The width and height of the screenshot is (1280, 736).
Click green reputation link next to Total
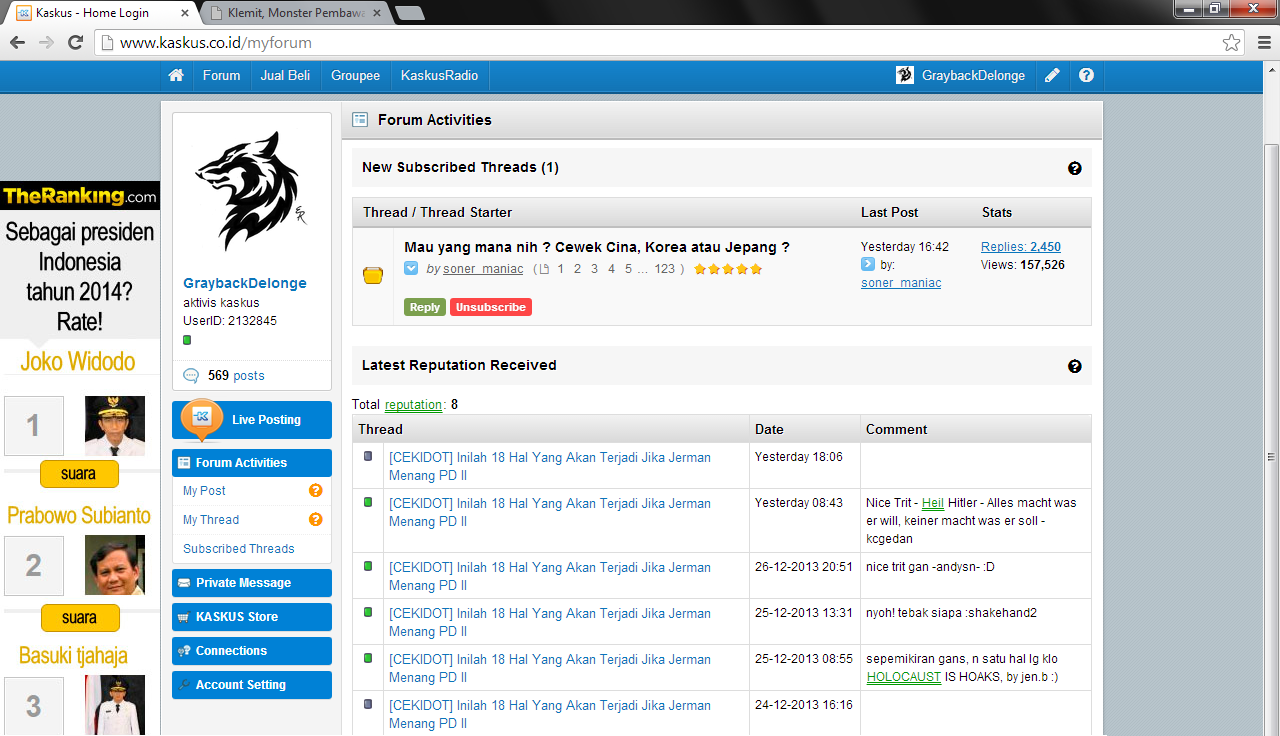tap(414, 405)
